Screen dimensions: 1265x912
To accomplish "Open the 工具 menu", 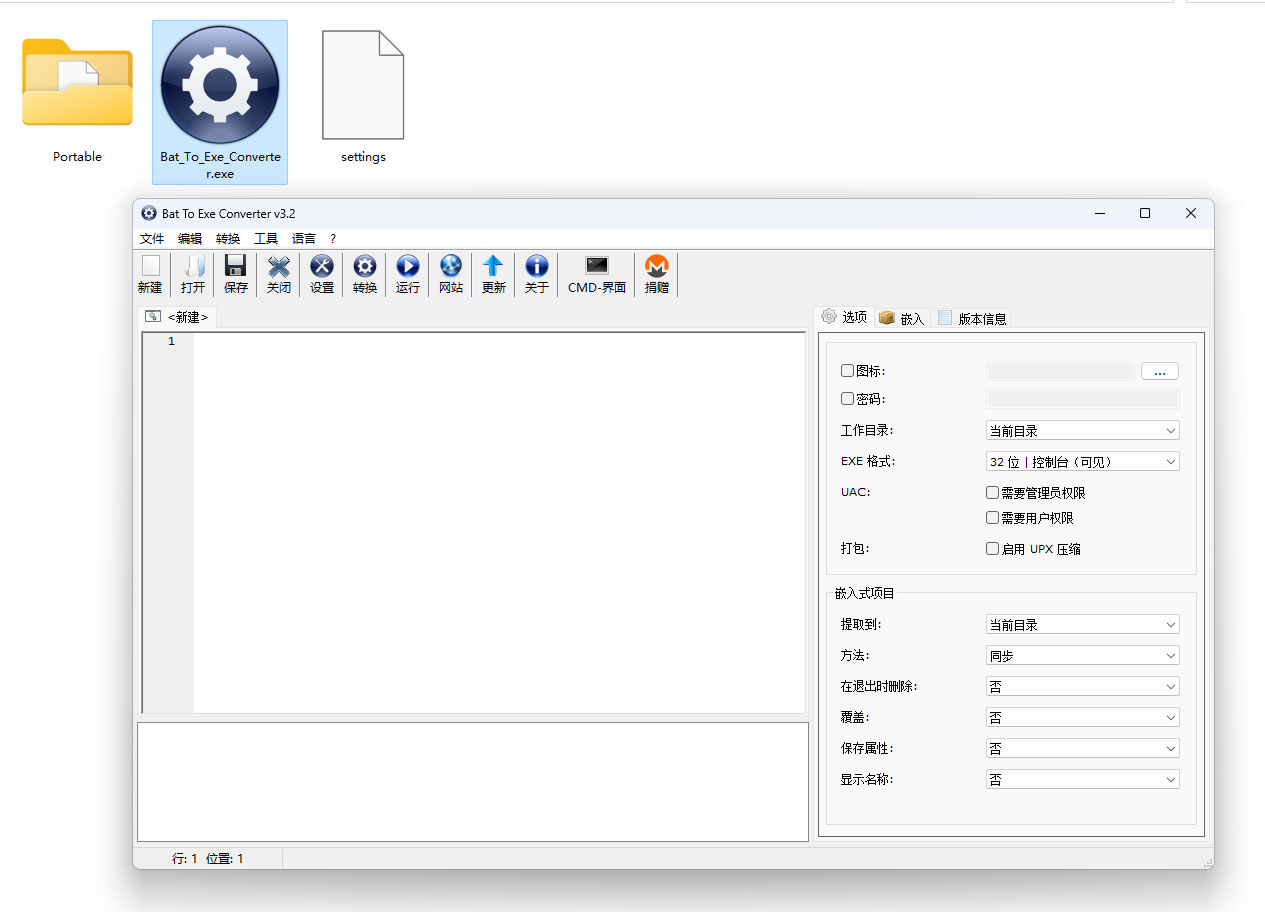I will point(266,238).
